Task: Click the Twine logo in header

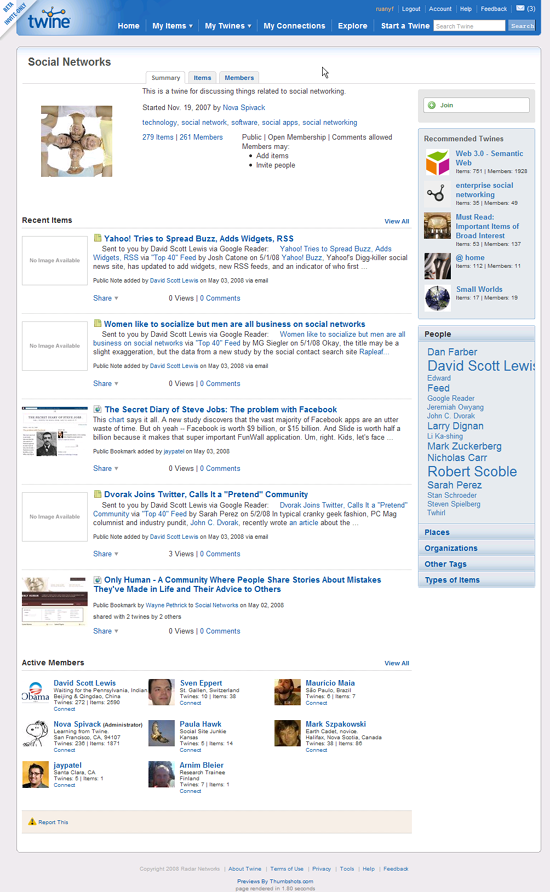Action: pos(49,19)
